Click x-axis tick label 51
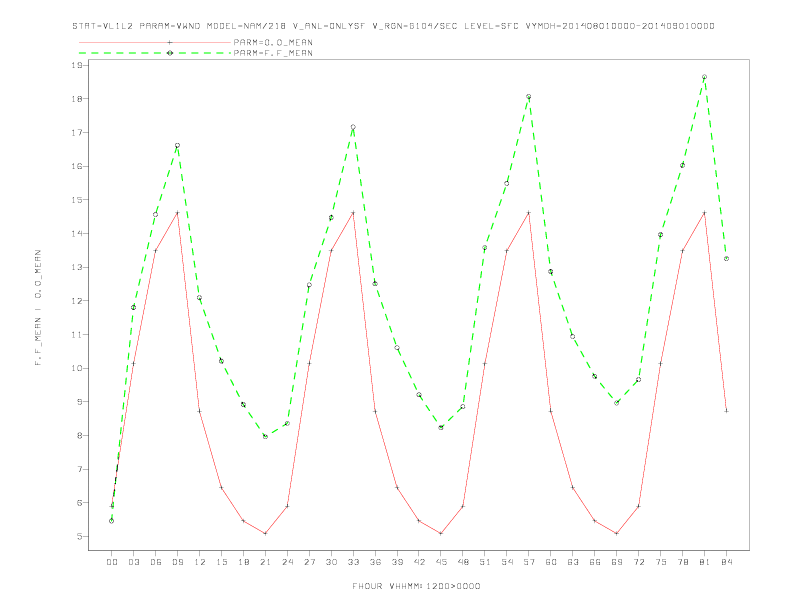This screenshot has height=612, width=792. pyautogui.click(x=485, y=562)
